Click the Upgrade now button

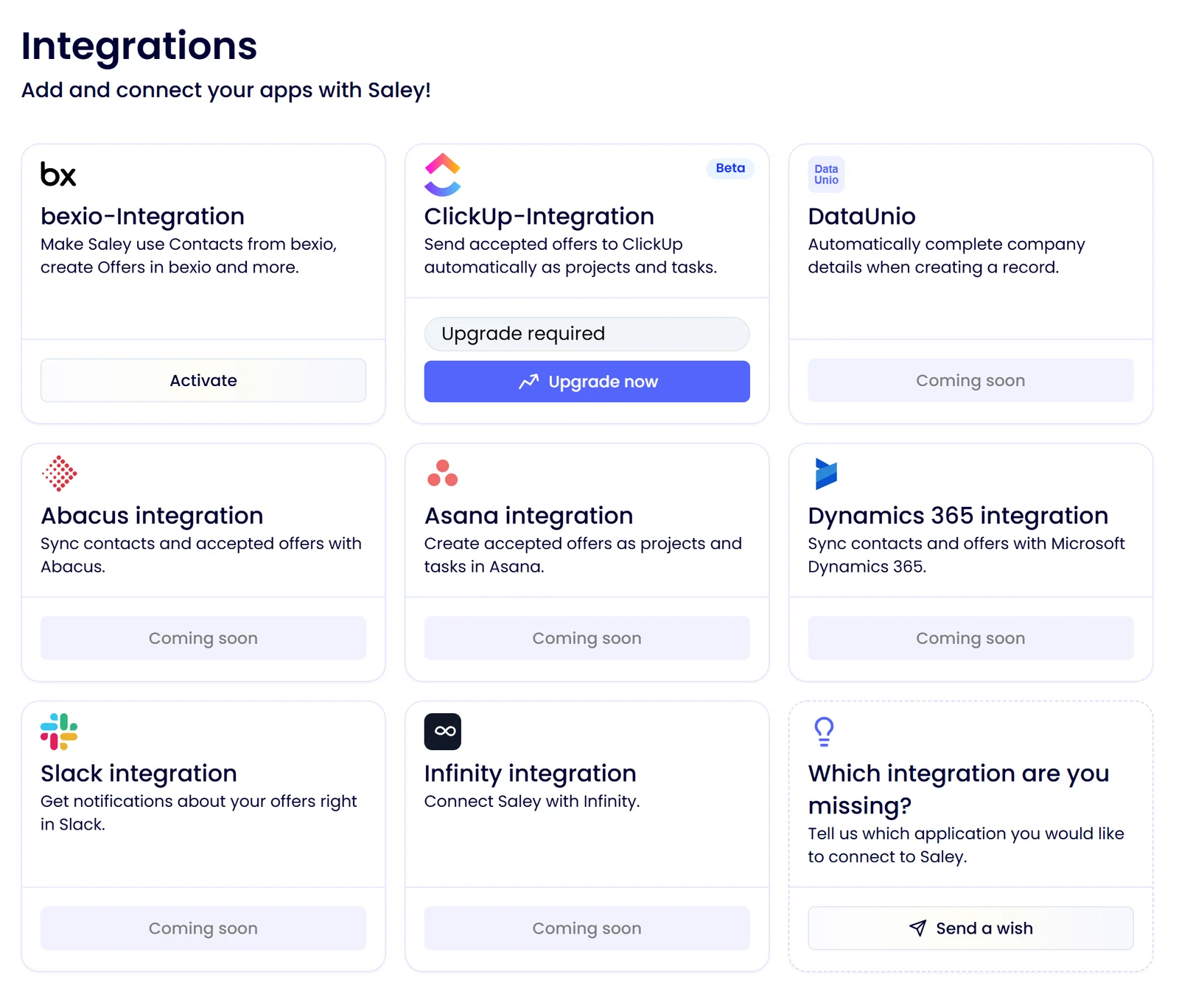tap(587, 382)
